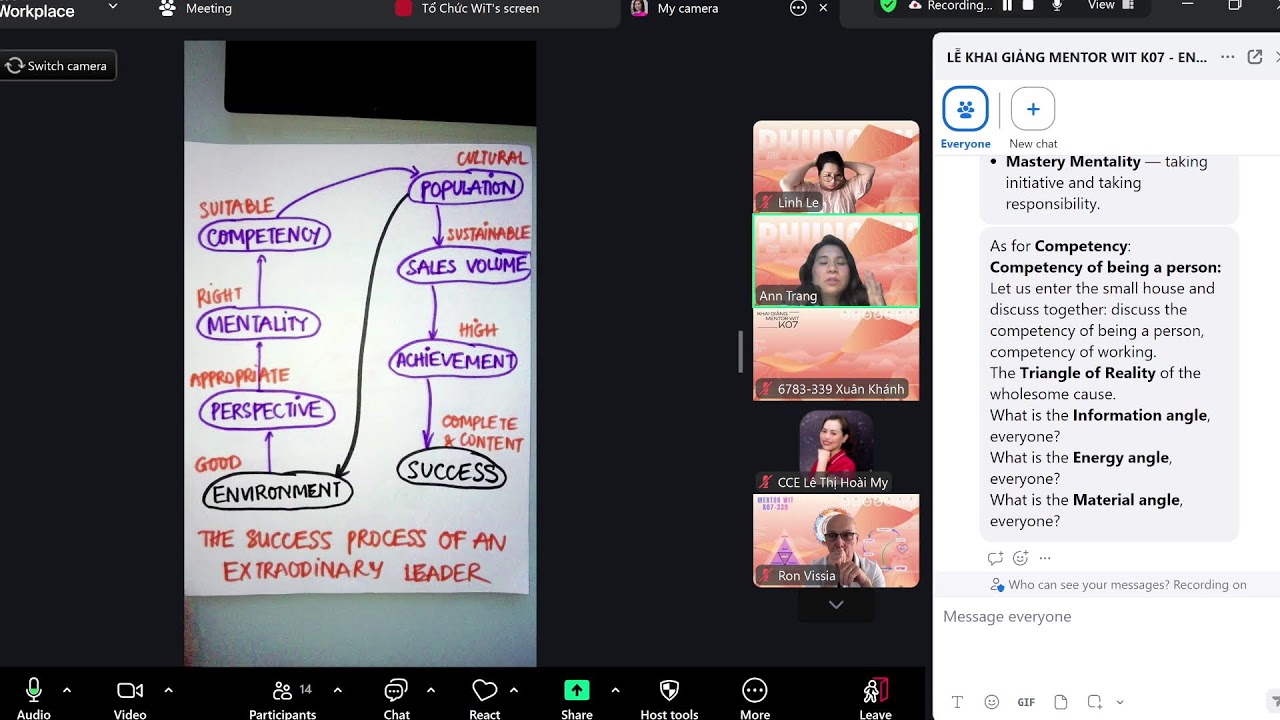Expand Participants options caret

click(338, 690)
